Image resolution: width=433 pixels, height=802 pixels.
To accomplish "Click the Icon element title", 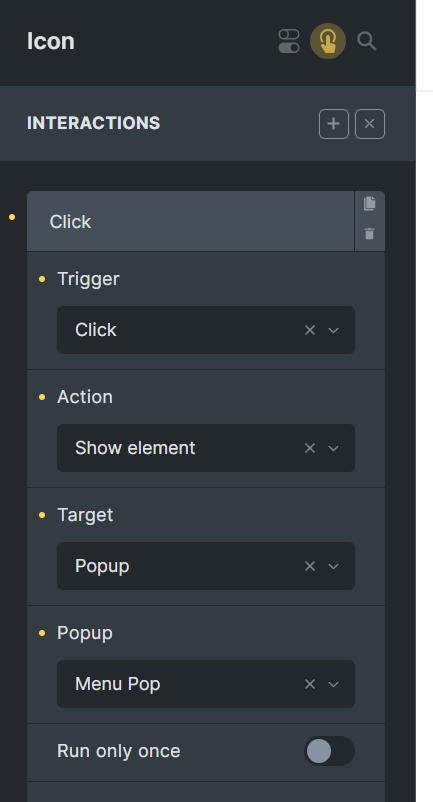I will click(x=51, y=41).
